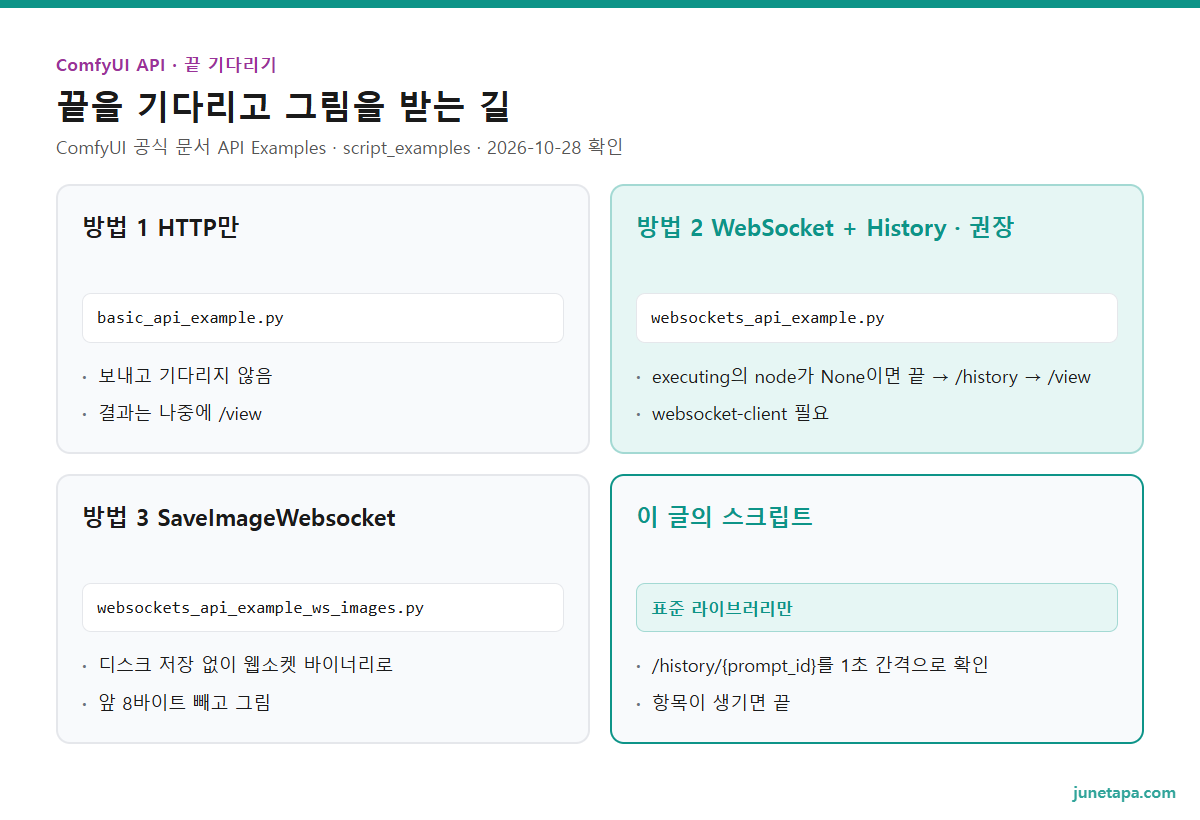Select the basic_api_example.py code box

click(323, 318)
